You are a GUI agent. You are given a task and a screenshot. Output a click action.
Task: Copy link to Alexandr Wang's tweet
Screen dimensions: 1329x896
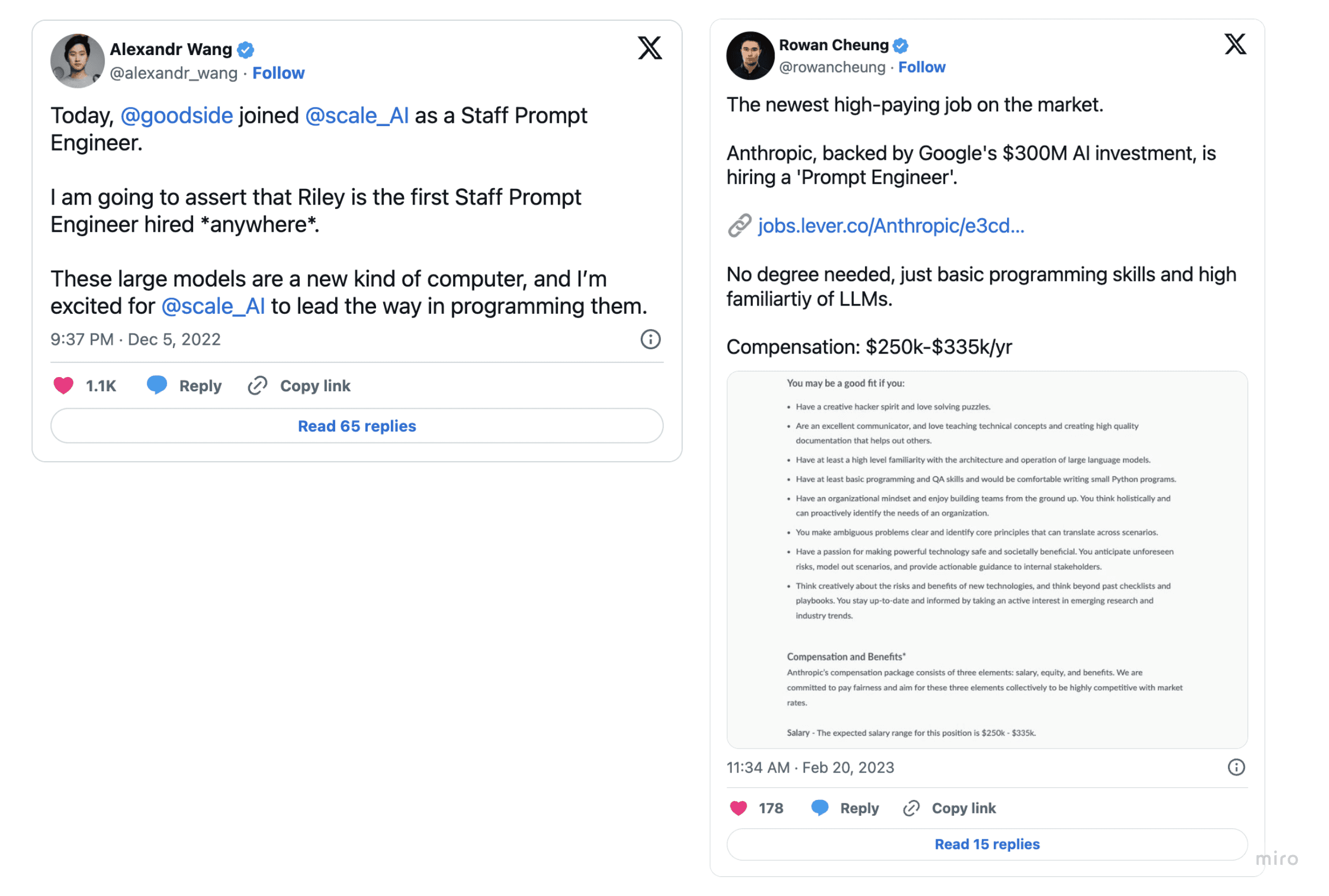[300, 386]
